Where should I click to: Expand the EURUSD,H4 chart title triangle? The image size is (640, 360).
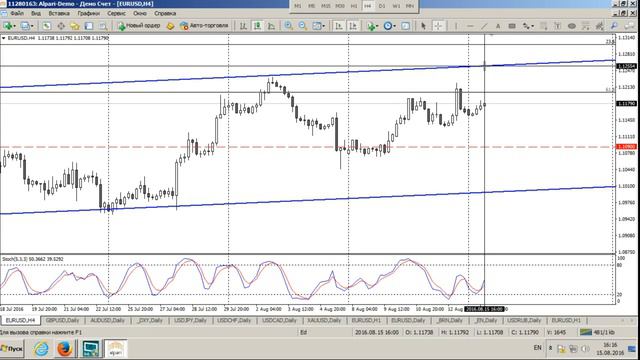(4, 38)
